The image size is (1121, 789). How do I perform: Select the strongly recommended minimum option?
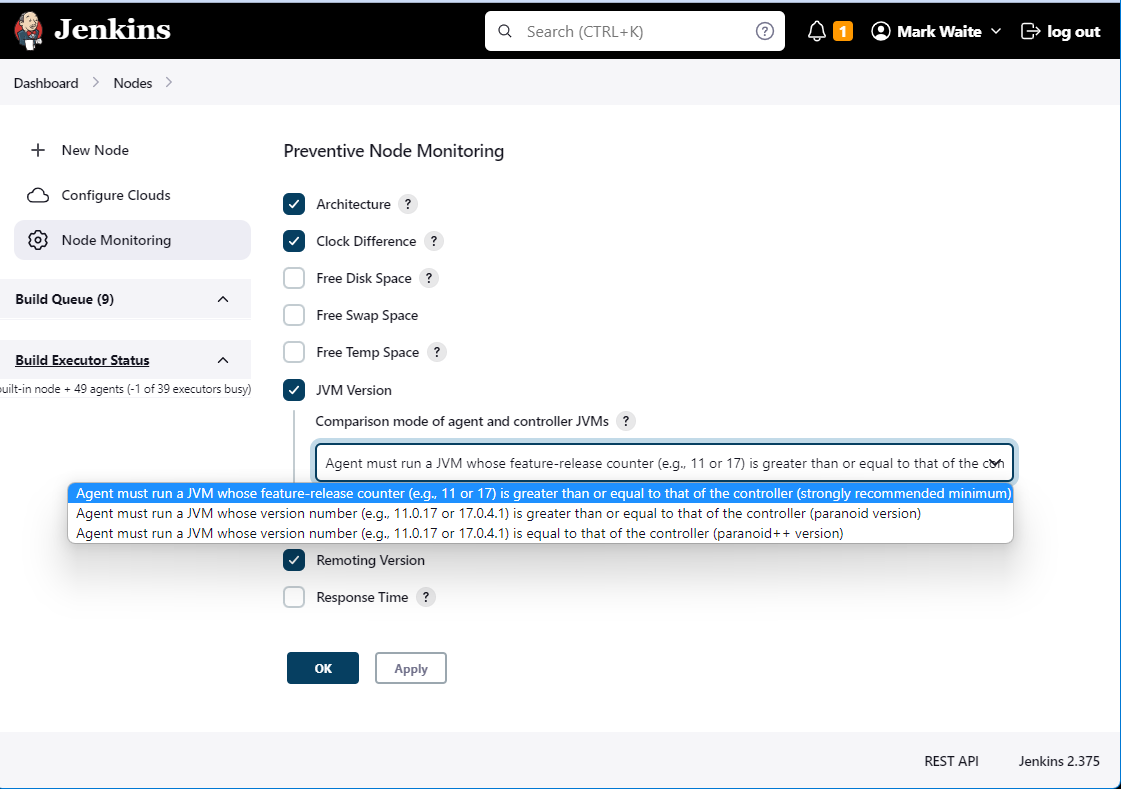pos(540,494)
